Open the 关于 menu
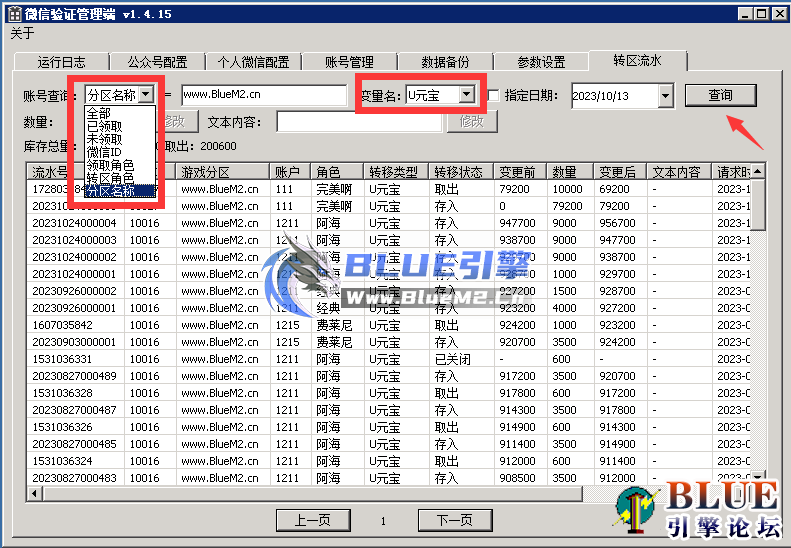The height and width of the screenshot is (548, 791). [22, 33]
